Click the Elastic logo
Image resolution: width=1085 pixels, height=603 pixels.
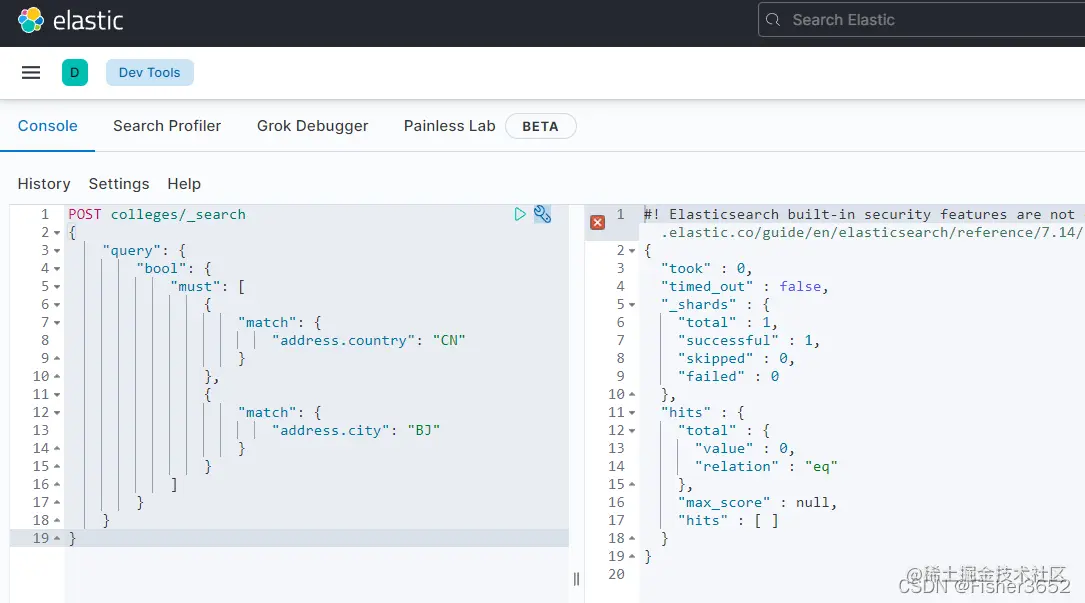click(x=71, y=21)
